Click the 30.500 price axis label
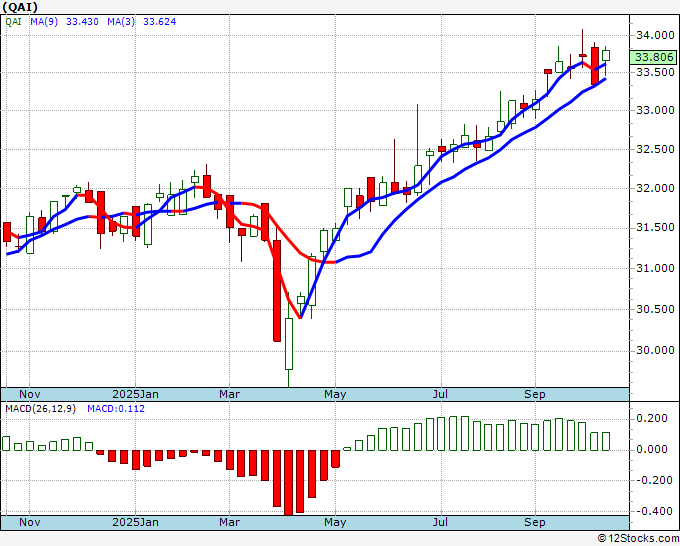This screenshot has width=680, height=546. [655, 309]
